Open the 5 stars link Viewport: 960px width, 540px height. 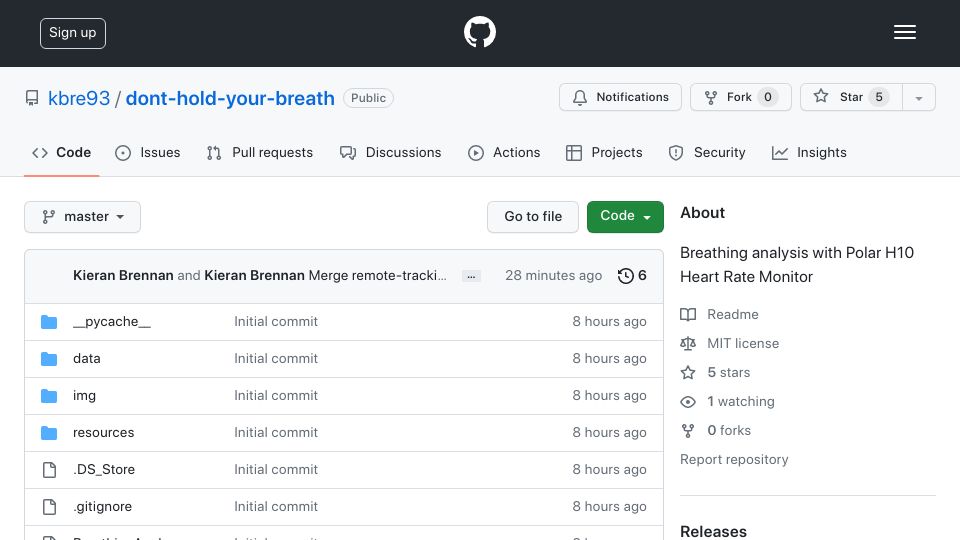[729, 372]
